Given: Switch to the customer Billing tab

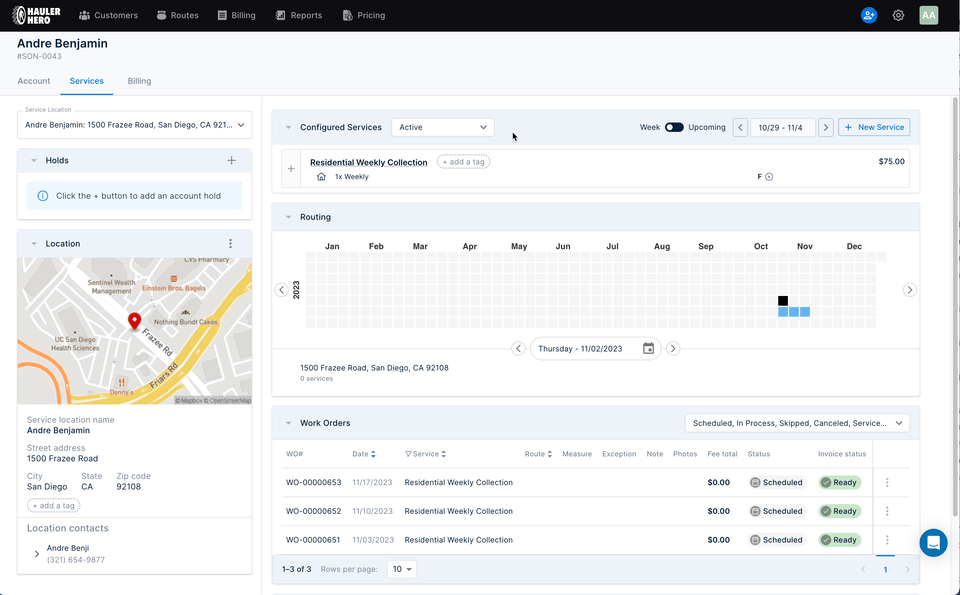Looking at the screenshot, I should point(139,81).
